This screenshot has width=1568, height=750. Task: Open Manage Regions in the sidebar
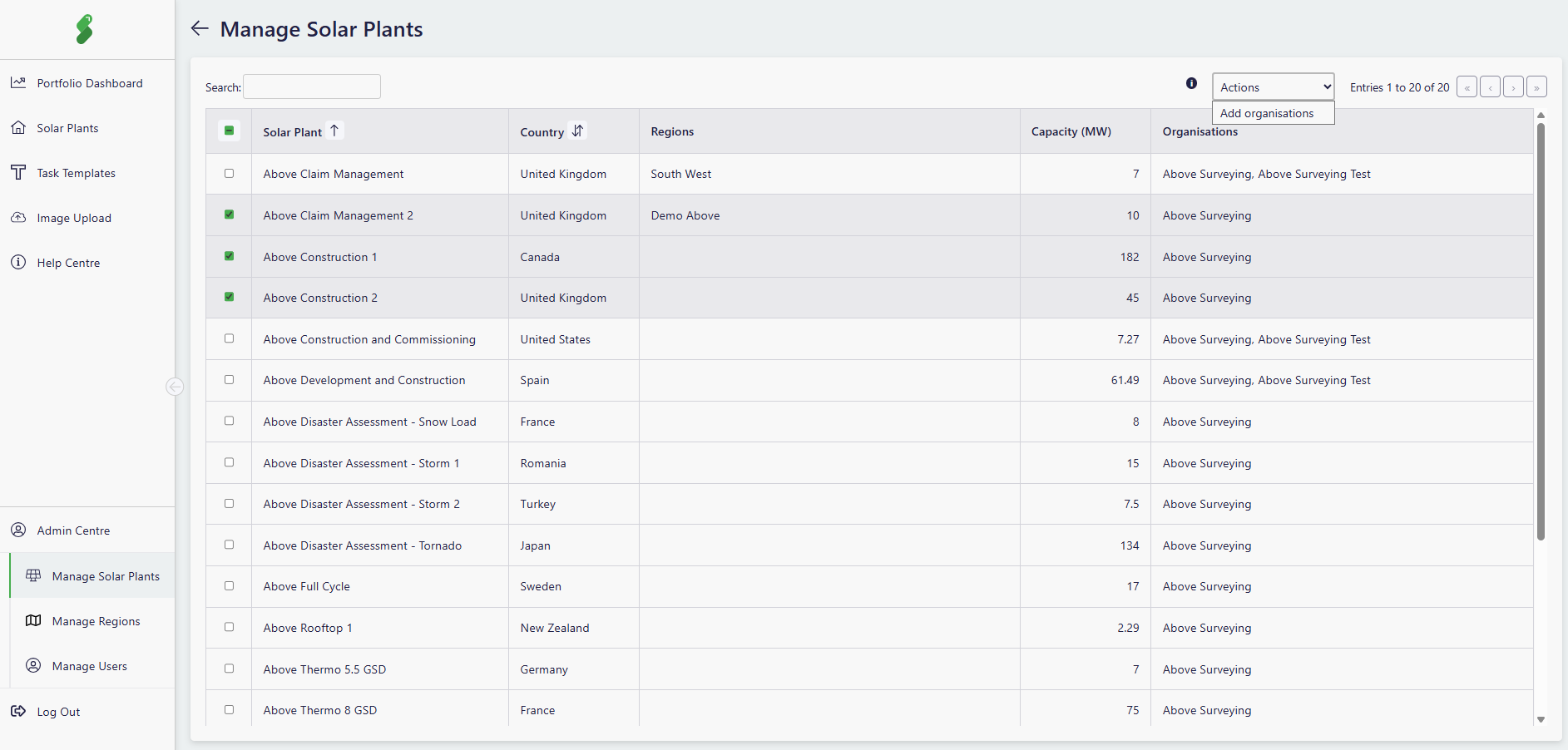[x=96, y=621]
